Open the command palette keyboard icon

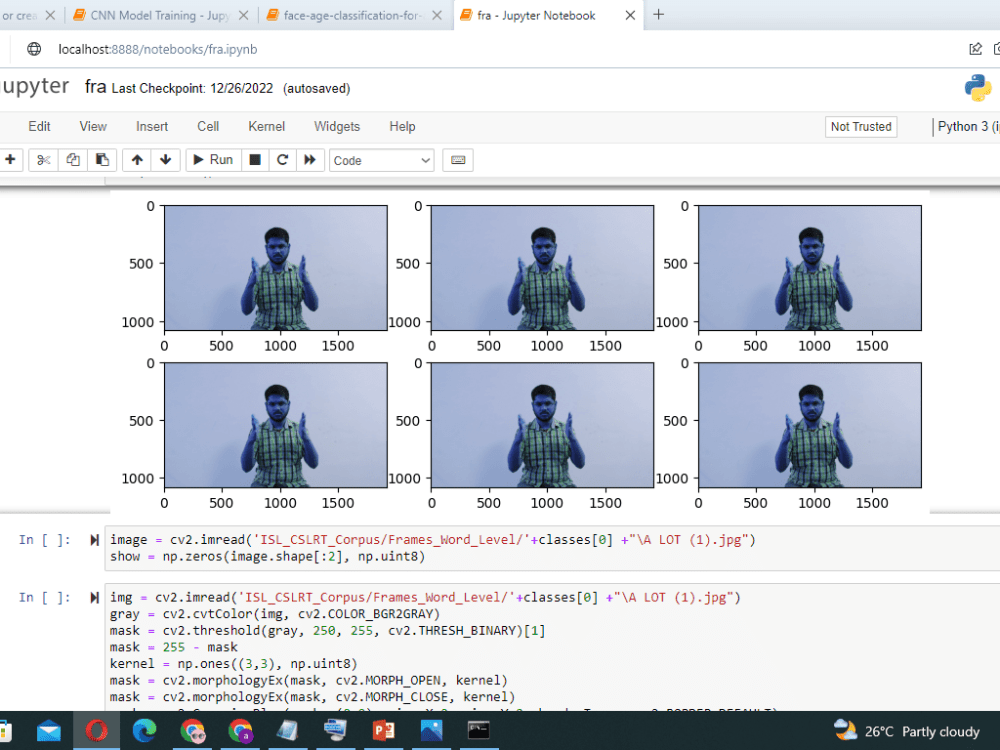457,160
